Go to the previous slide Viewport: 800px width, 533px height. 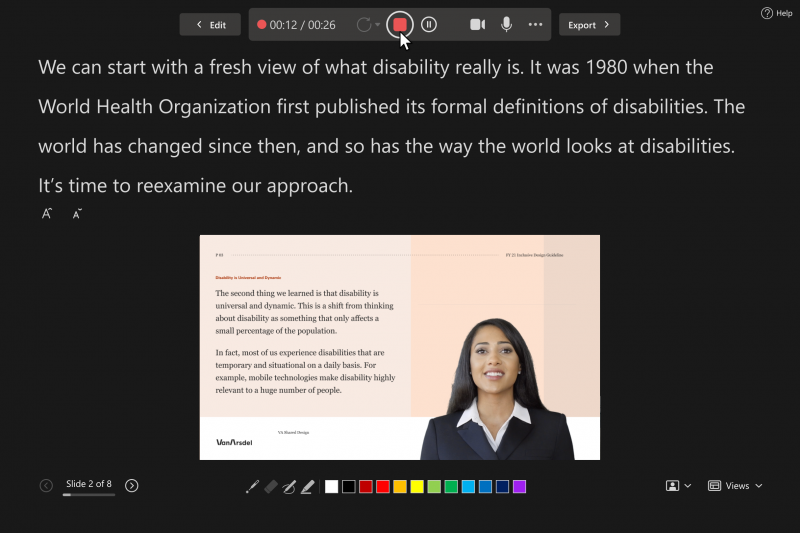[x=46, y=486]
